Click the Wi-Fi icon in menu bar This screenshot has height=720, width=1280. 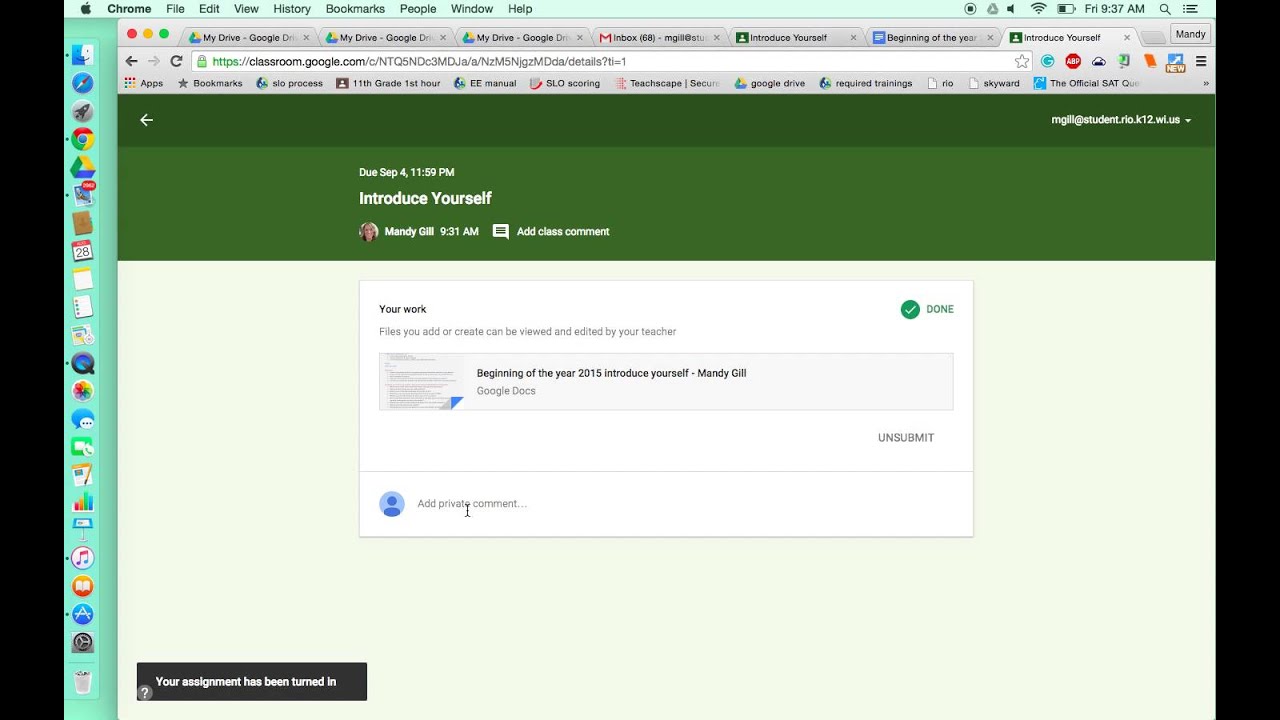(x=1038, y=9)
